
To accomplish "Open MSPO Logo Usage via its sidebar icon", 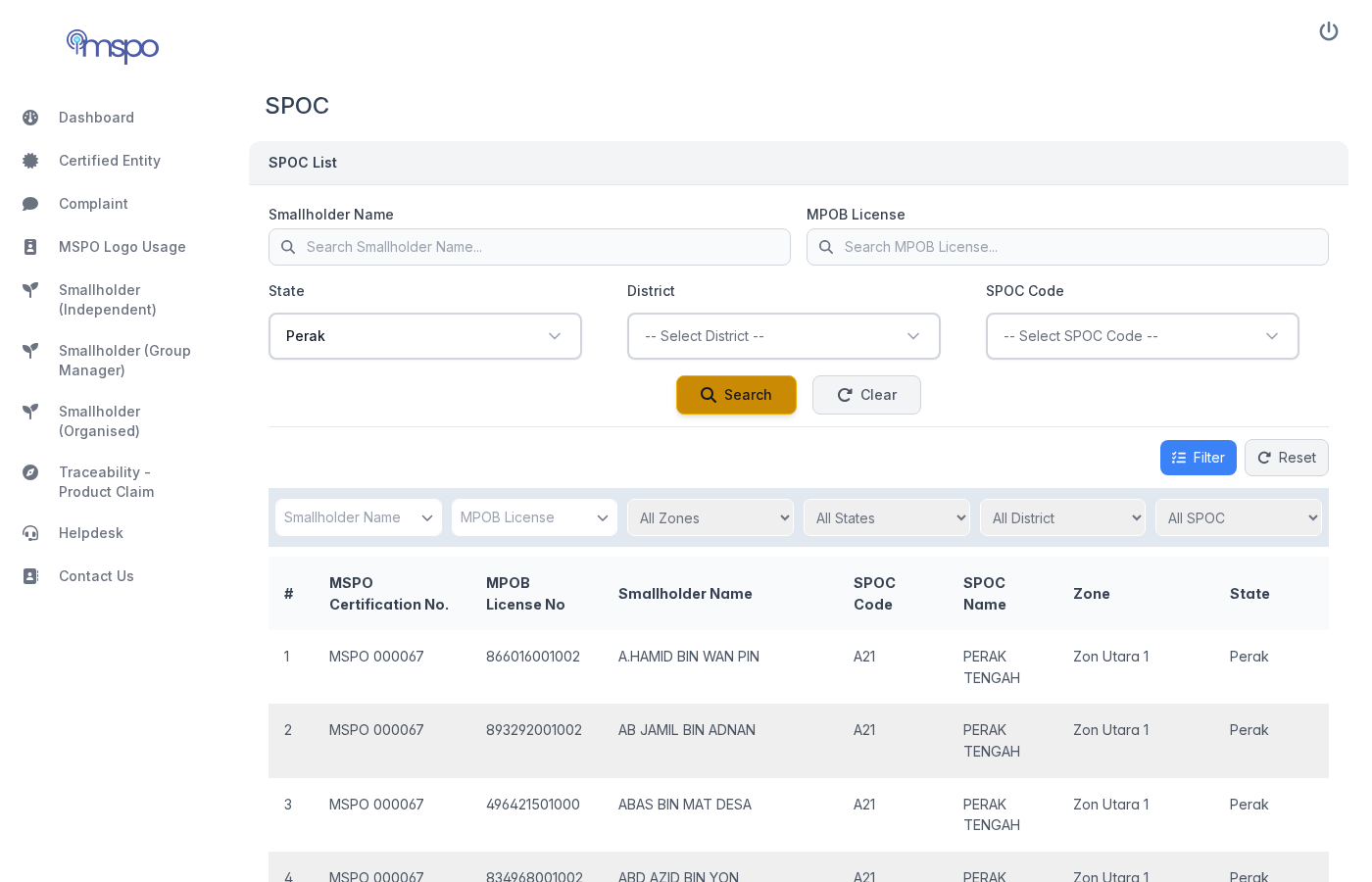I will [x=29, y=247].
